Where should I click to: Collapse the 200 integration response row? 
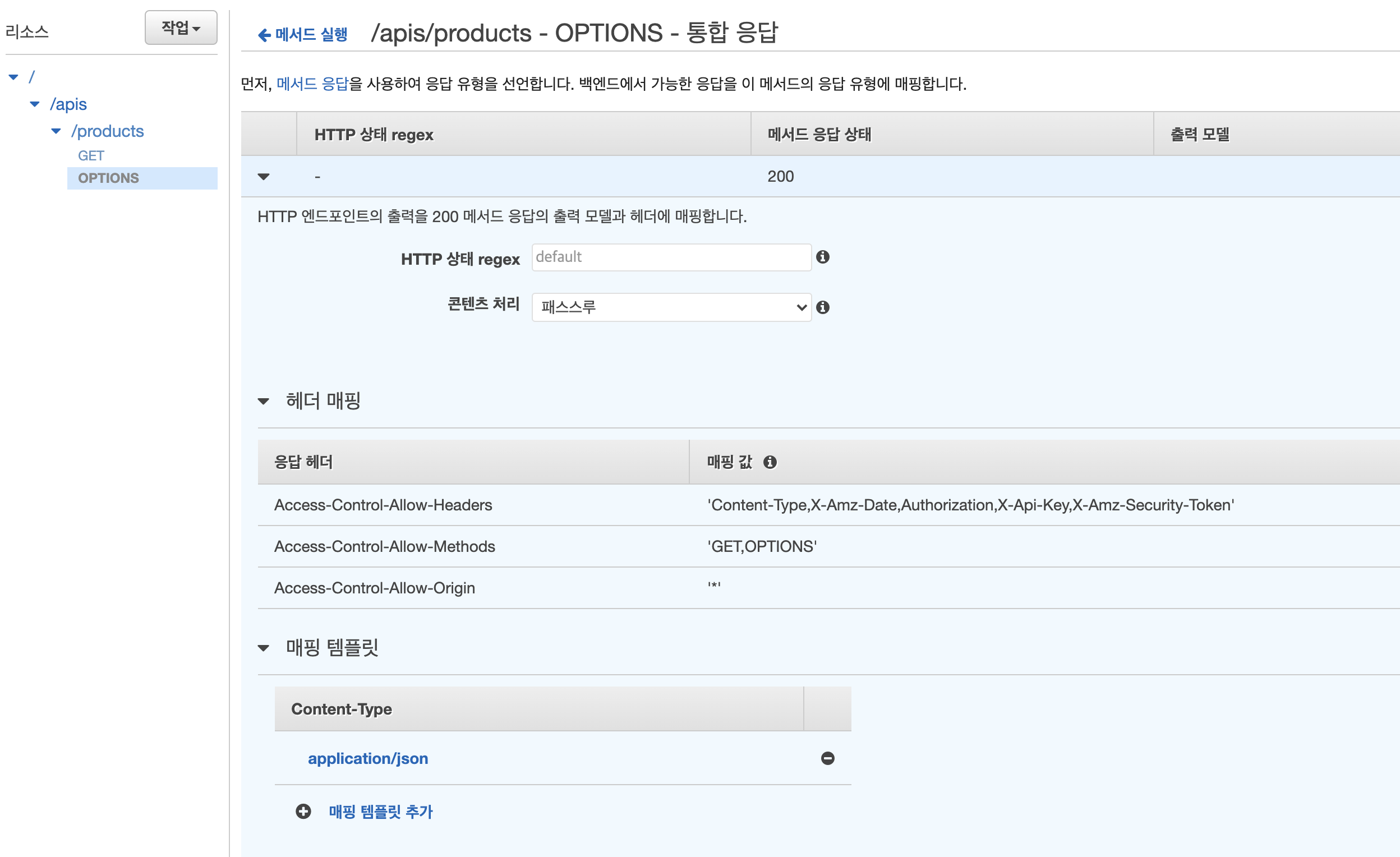click(x=264, y=177)
